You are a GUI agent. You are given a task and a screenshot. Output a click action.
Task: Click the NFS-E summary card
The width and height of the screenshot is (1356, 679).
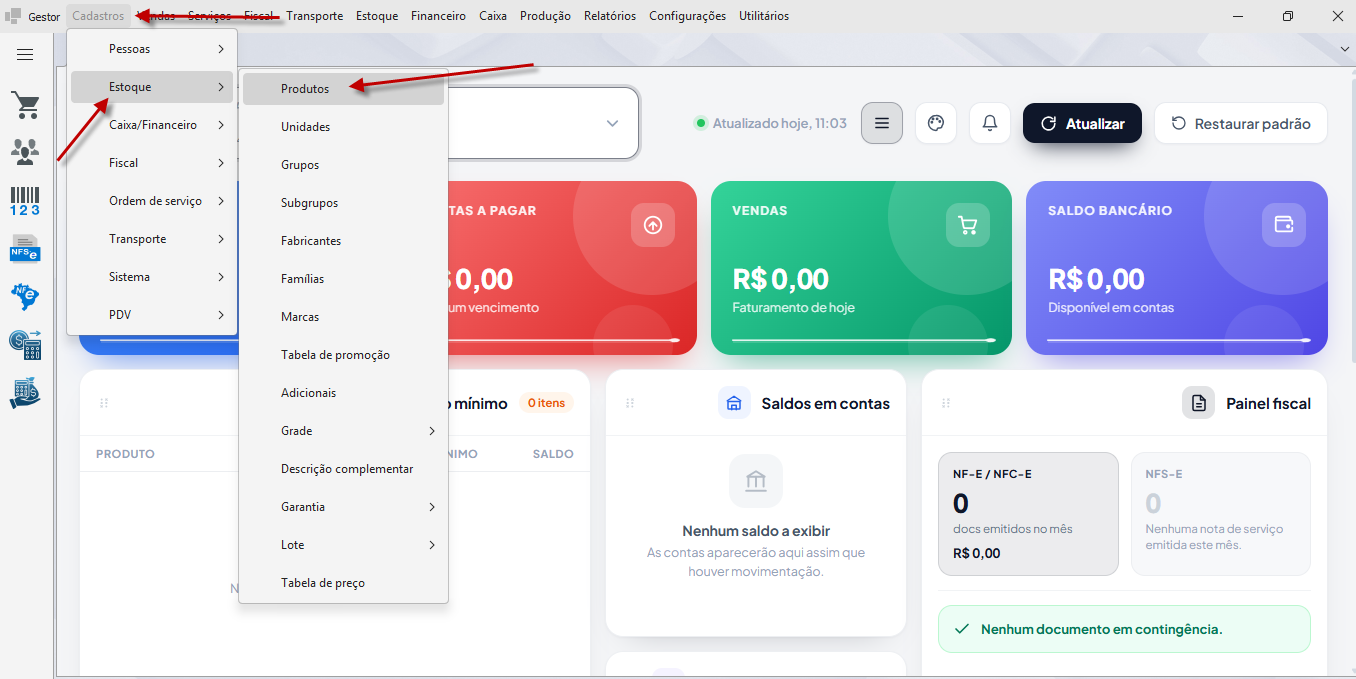click(1220, 514)
